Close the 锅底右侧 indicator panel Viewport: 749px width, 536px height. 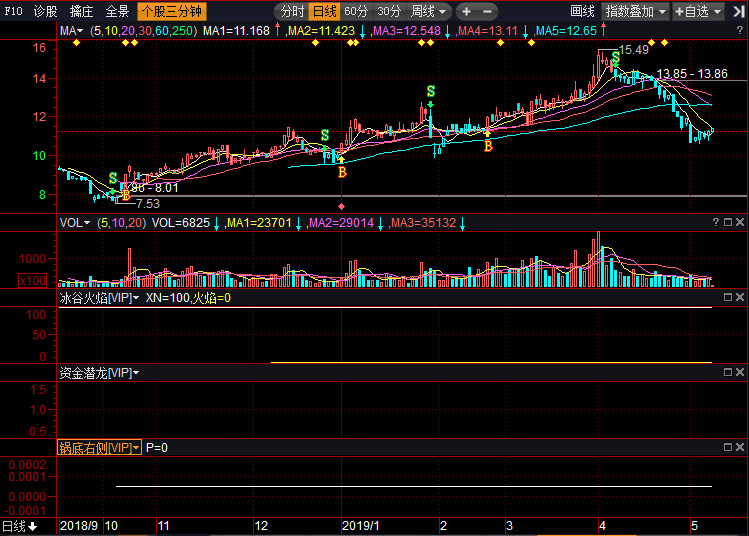coord(740,447)
